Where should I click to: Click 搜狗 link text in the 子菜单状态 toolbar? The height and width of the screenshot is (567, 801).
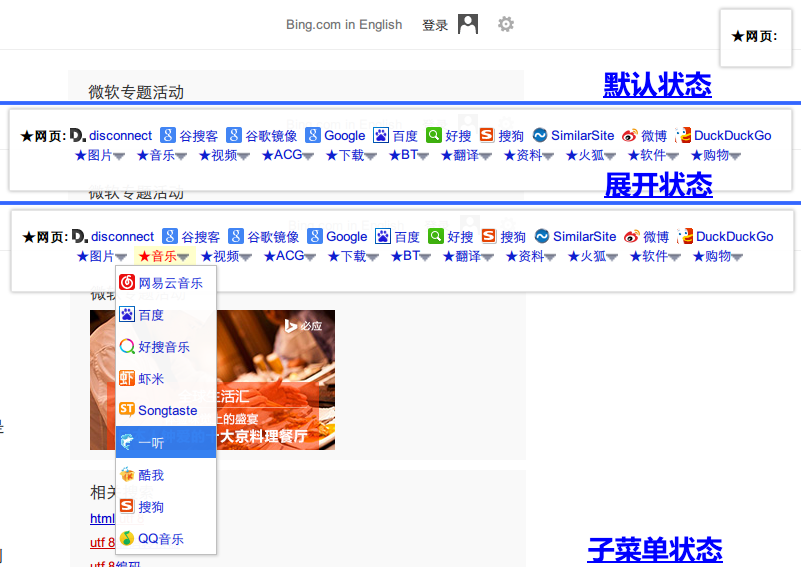click(x=513, y=237)
